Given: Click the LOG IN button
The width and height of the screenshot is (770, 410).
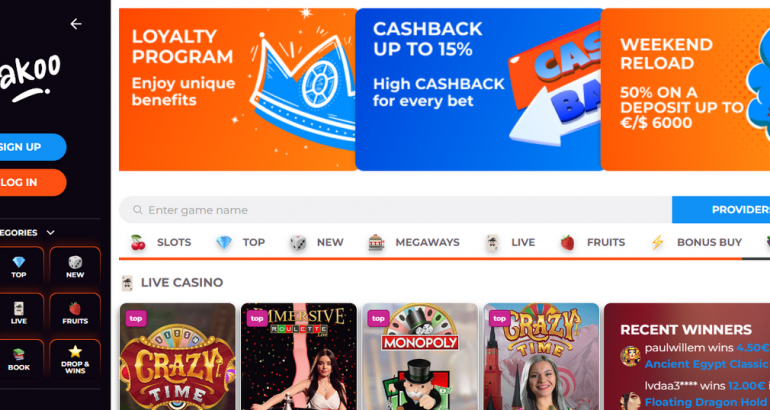Looking at the screenshot, I should pyautogui.click(x=29, y=182).
